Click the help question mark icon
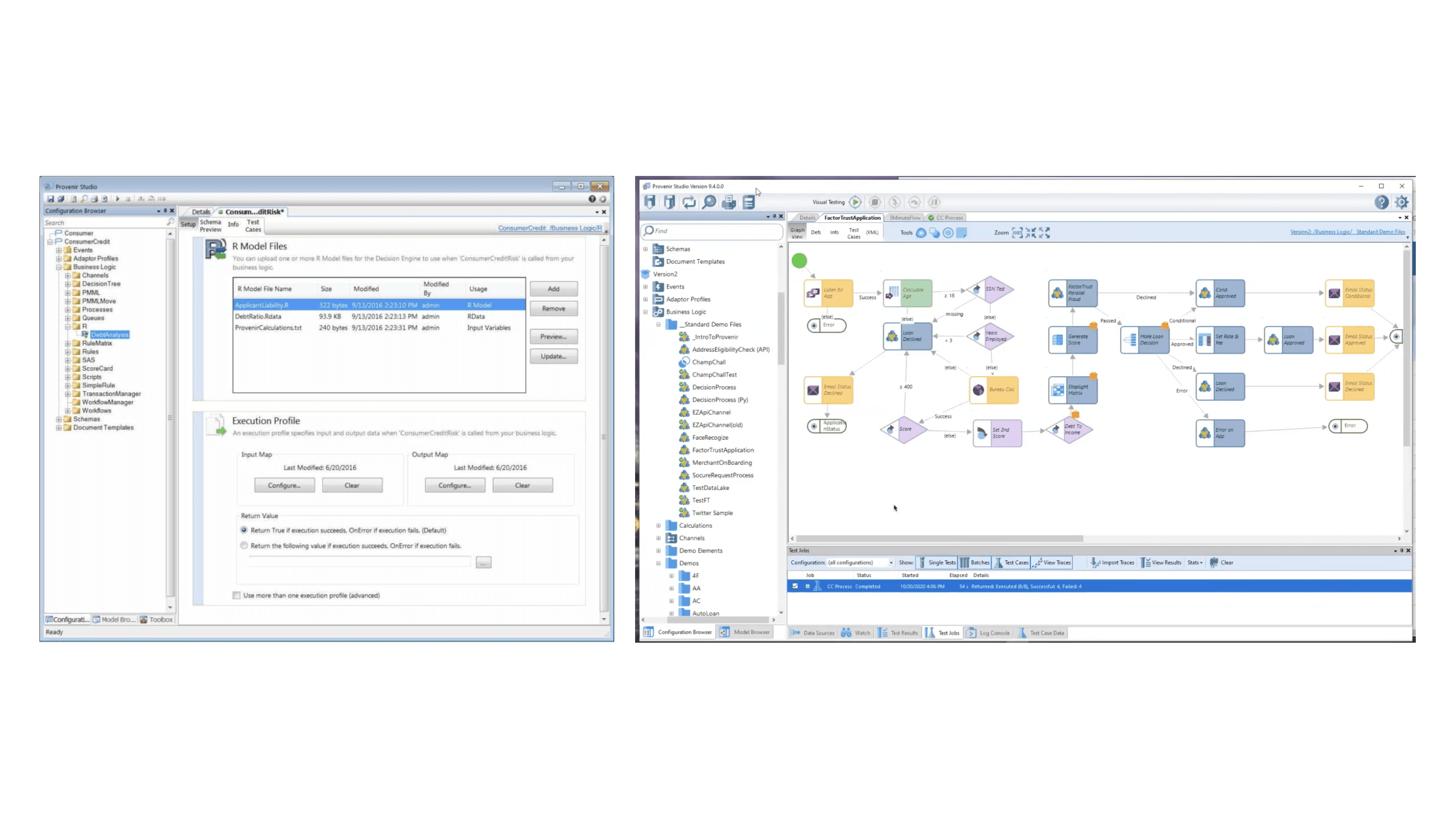 point(1381,202)
